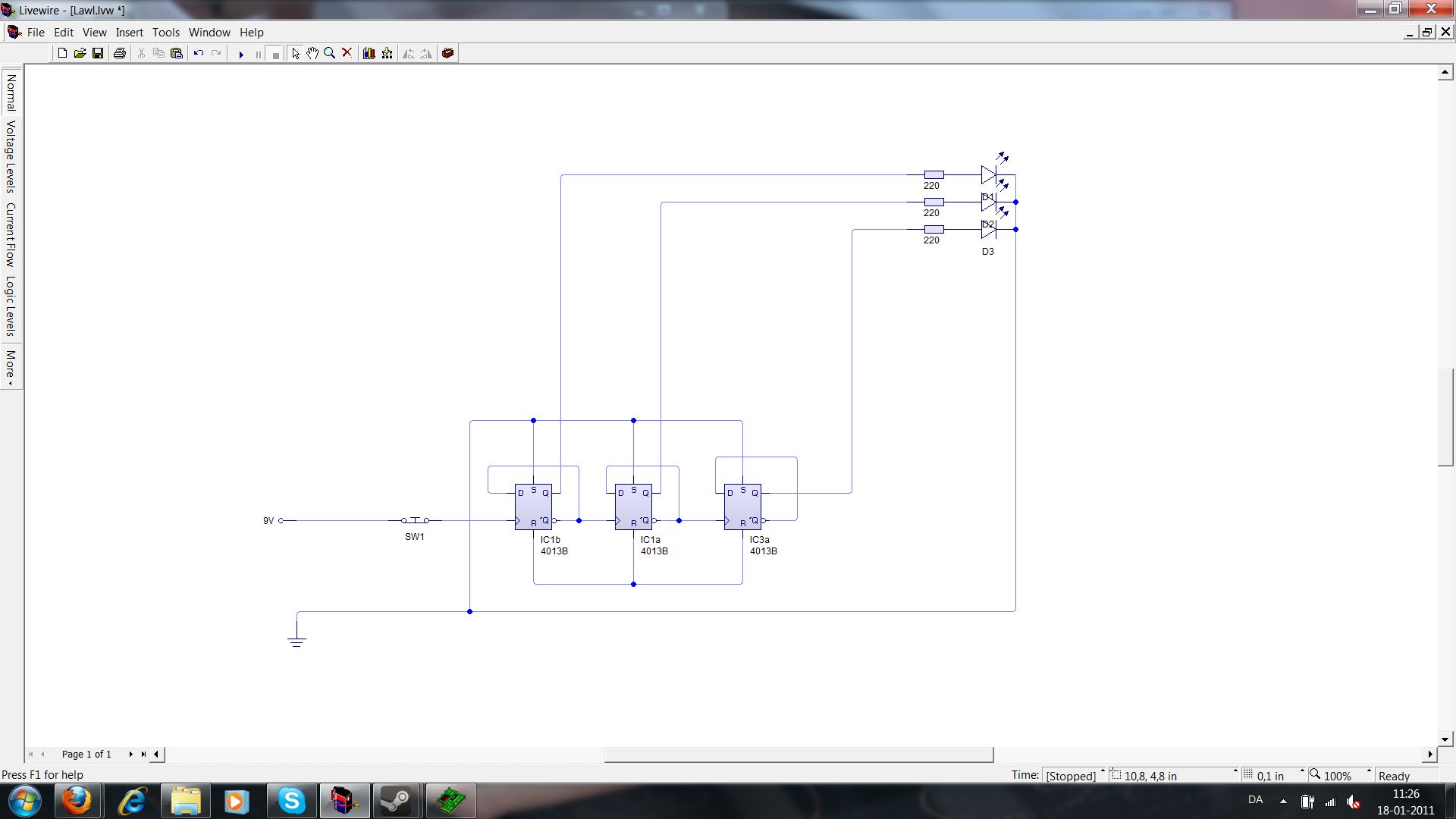Switch to Voltage Levels view

11,156
